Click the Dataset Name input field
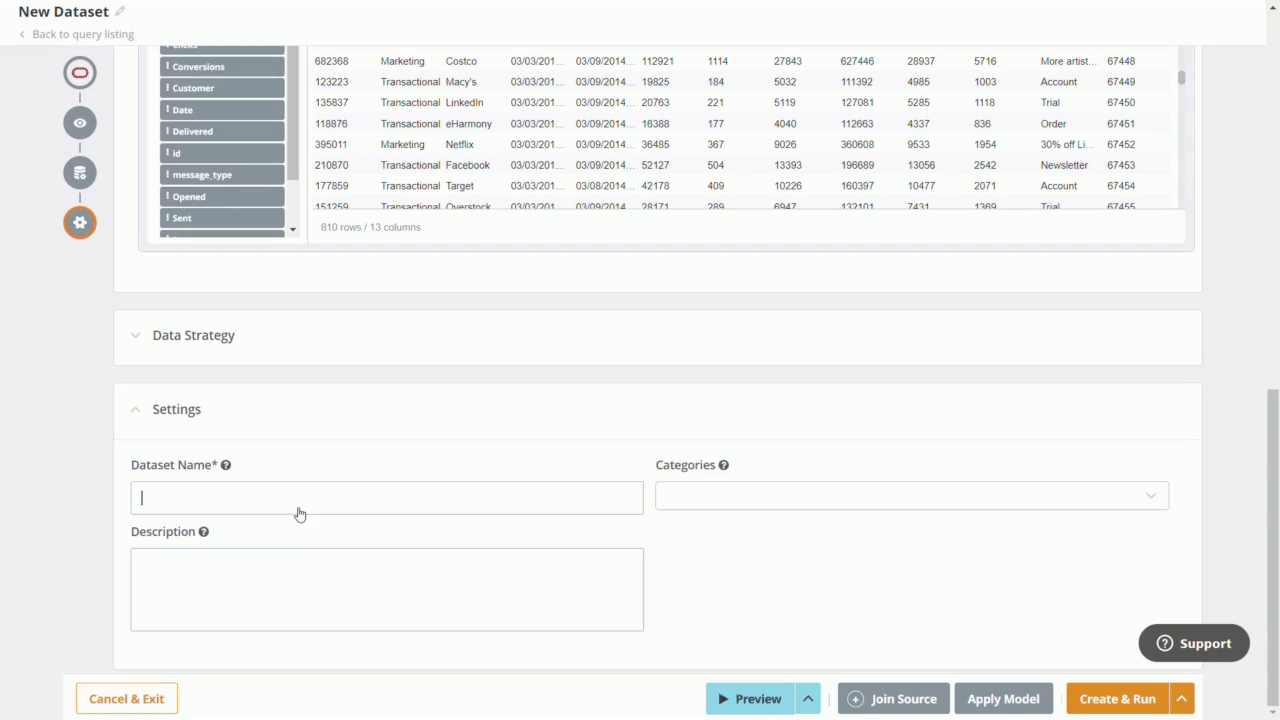 [387, 498]
